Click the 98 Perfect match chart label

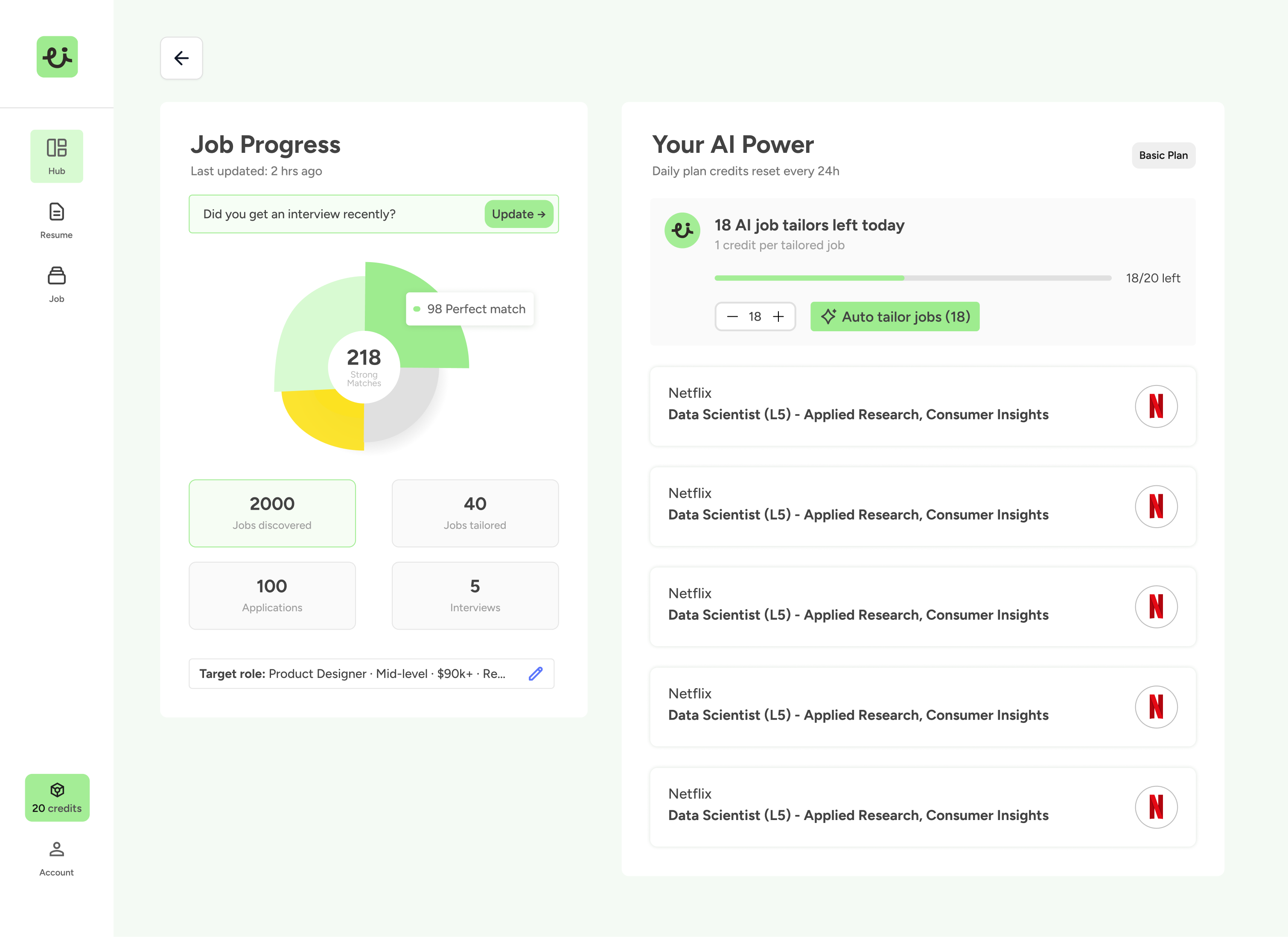point(470,309)
